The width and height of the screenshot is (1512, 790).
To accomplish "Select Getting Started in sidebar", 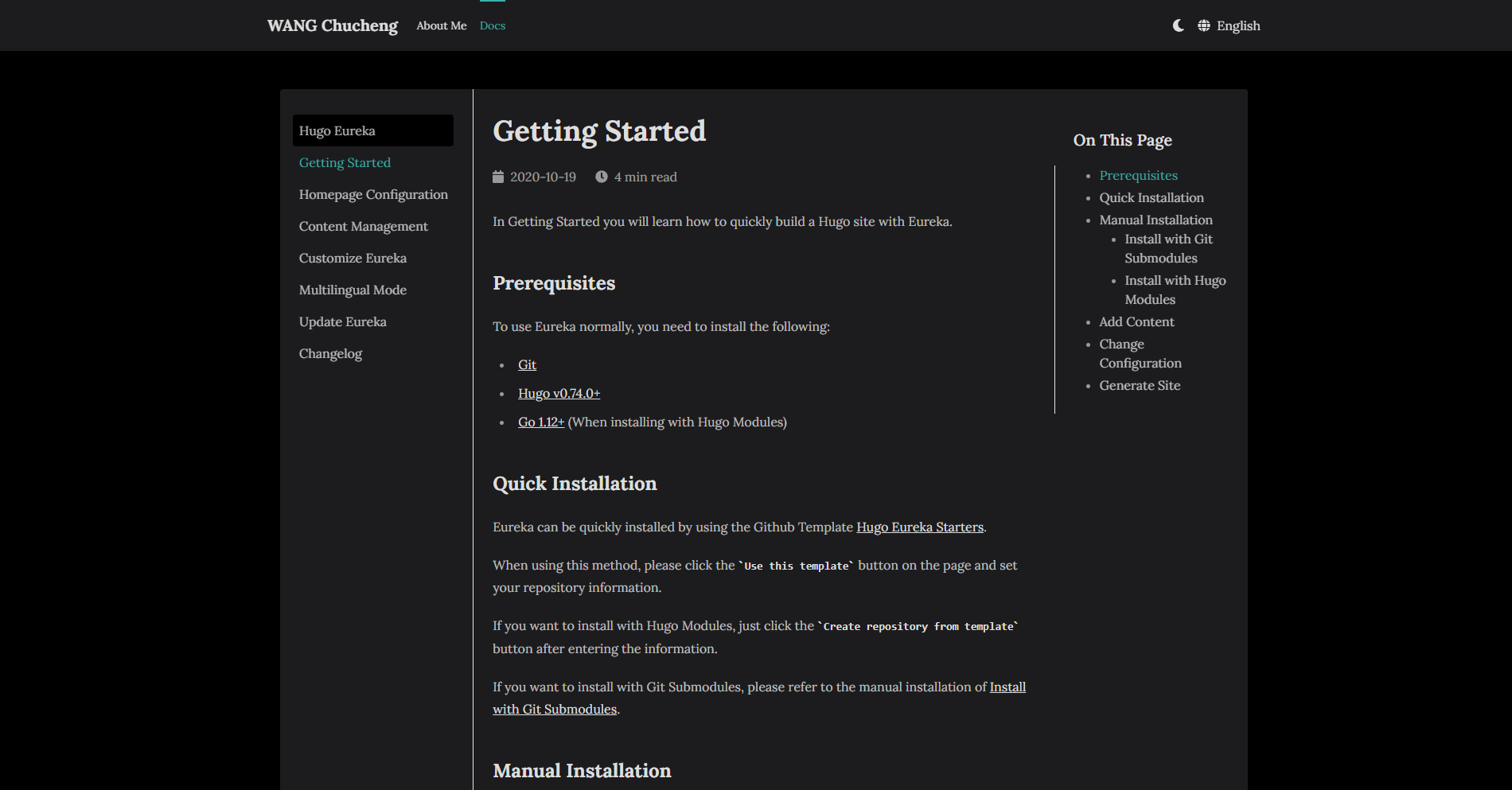I will tap(345, 162).
